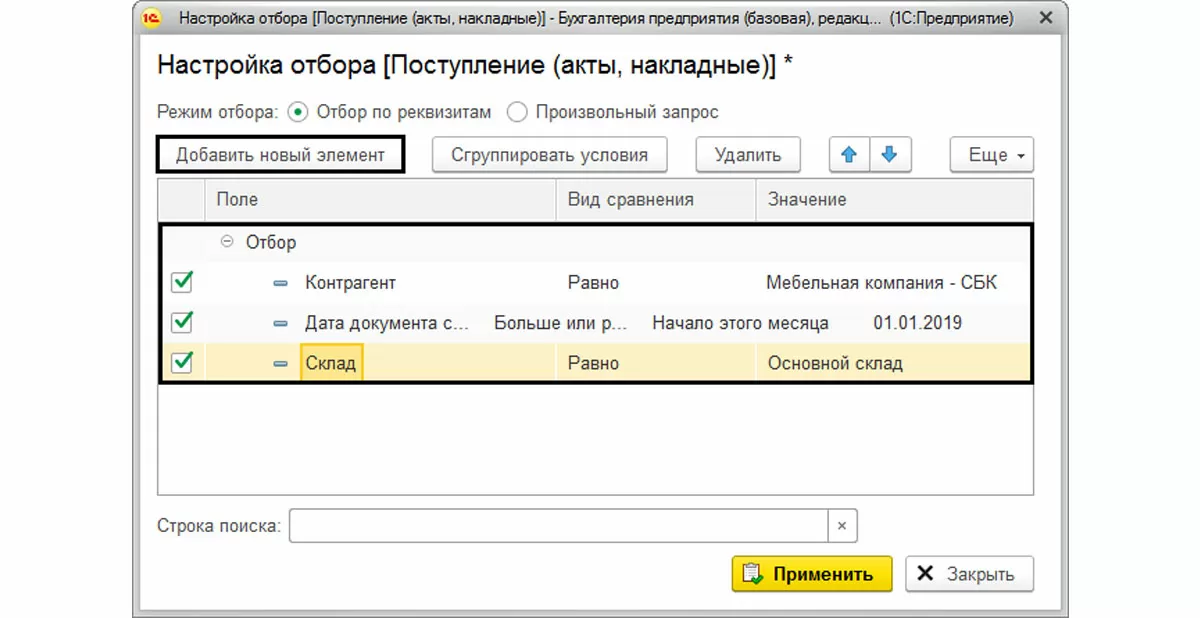Click the dash icon beside Склад
Image resolution: width=1200 pixels, height=618 pixels.
(x=281, y=363)
